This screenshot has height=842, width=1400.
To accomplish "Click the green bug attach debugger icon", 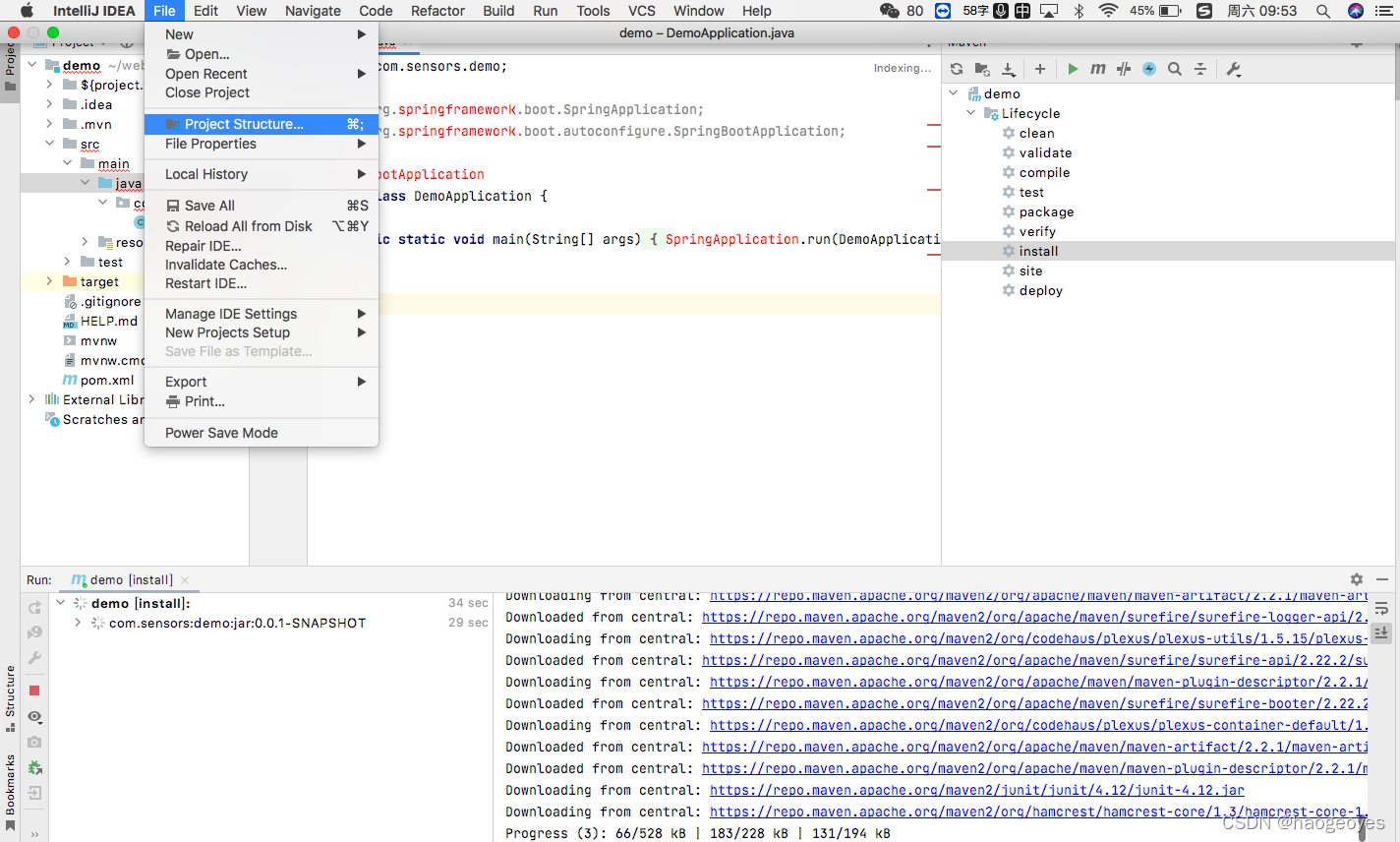I will coord(34,767).
